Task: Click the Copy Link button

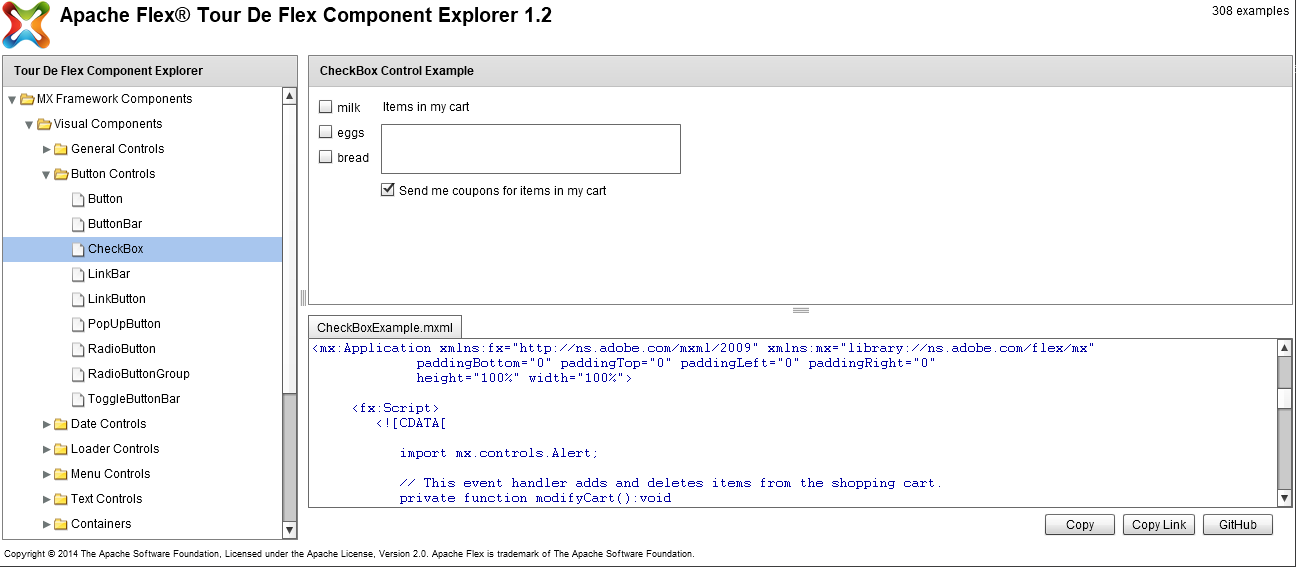Action: pyautogui.click(x=1159, y=525)
